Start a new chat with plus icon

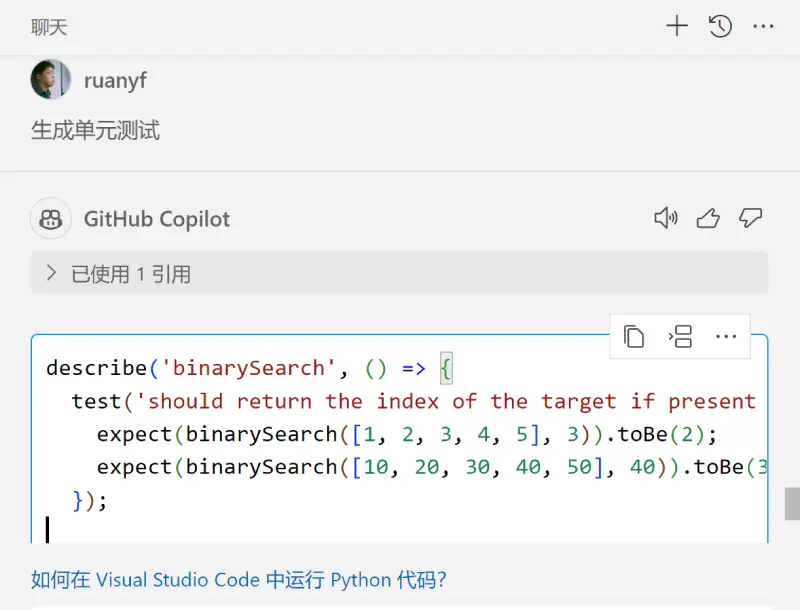coord(677,26)
